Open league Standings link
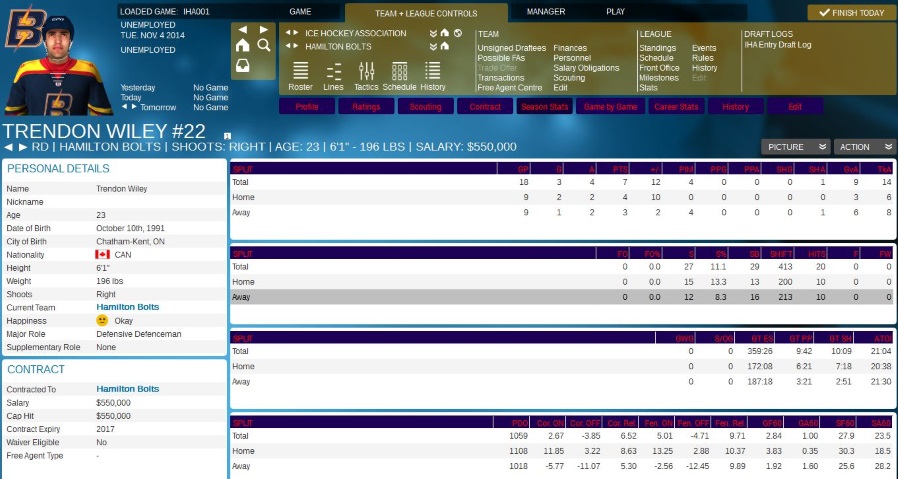 tap(657, 48)
